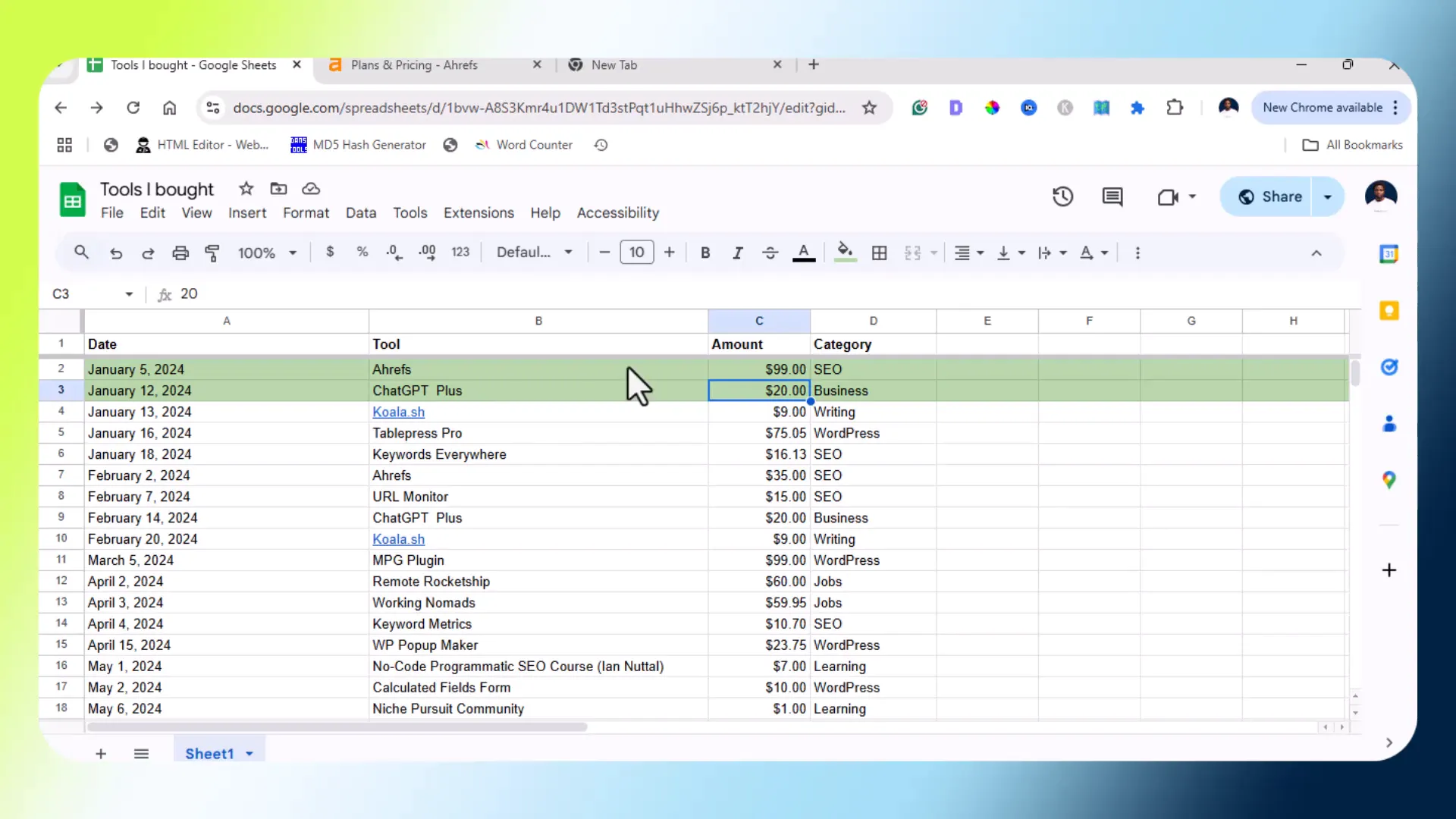Image resolution: width=1456 pixels, height=819 pixels.
Task: Open more number formats (123)
Action: [460, 253]
